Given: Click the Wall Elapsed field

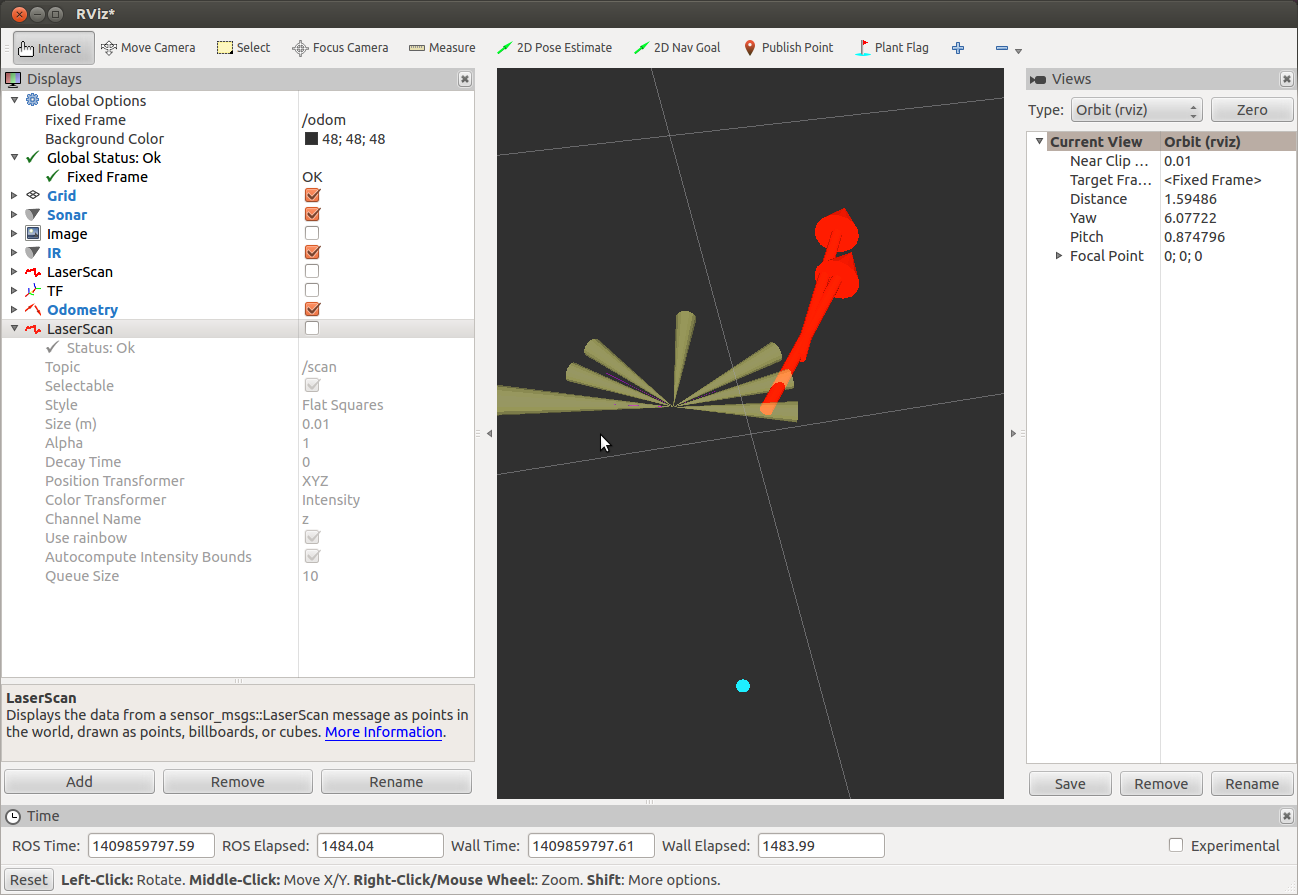Looking at the screenshot, I should click(x=821, y=846).
